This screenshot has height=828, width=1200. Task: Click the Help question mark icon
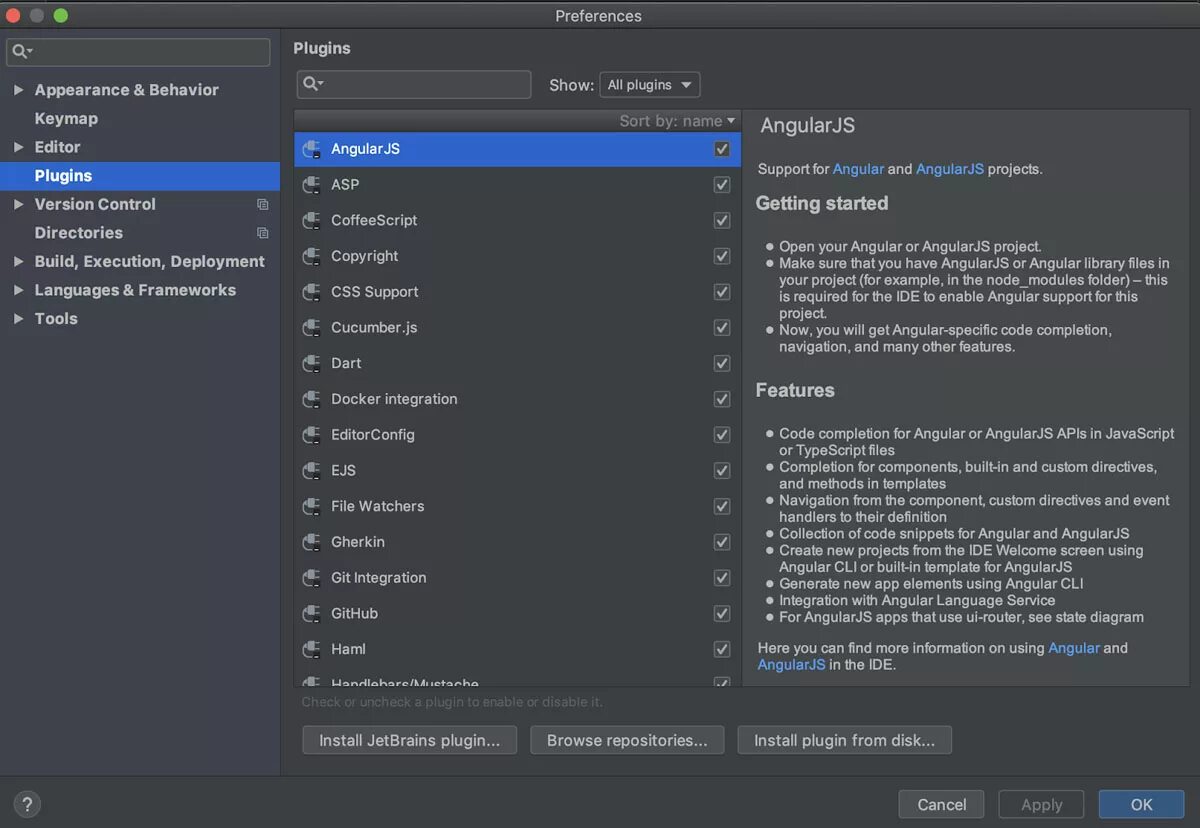click(x=27, y=804)
